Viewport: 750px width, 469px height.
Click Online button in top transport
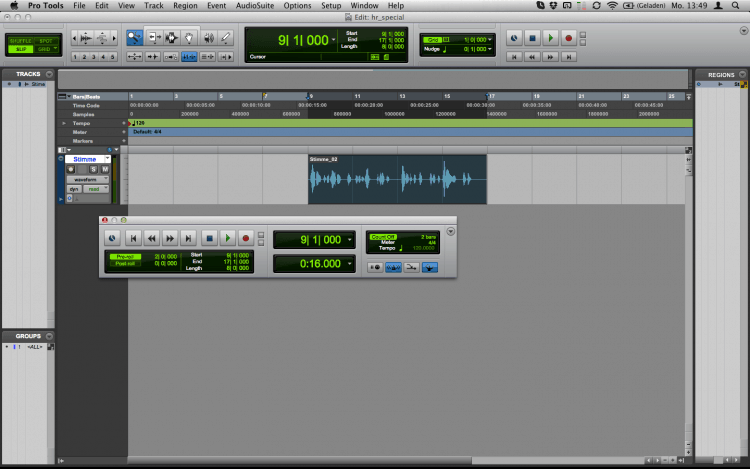tap(514, 38)
